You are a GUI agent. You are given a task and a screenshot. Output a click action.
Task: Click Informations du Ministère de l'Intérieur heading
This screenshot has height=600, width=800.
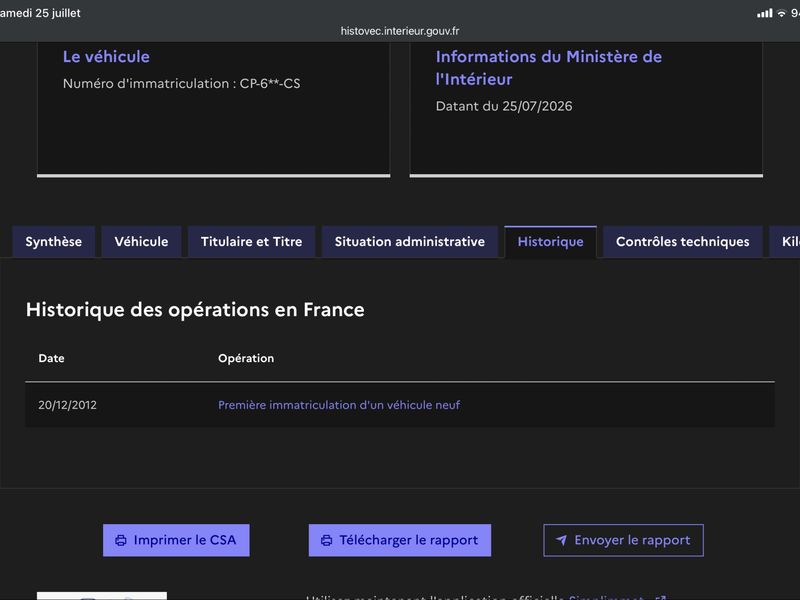point(548,68)
